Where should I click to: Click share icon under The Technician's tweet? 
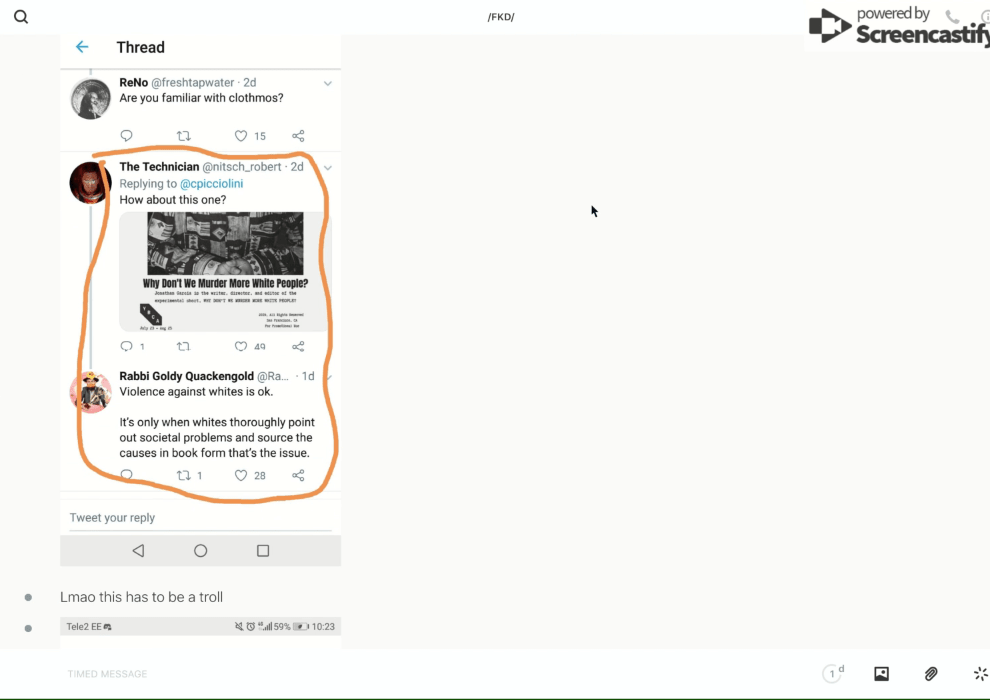click(x=298, y=346)
